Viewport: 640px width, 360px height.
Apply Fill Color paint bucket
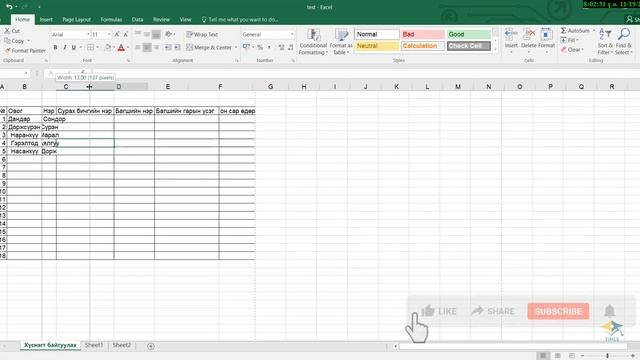coord(108,47)
